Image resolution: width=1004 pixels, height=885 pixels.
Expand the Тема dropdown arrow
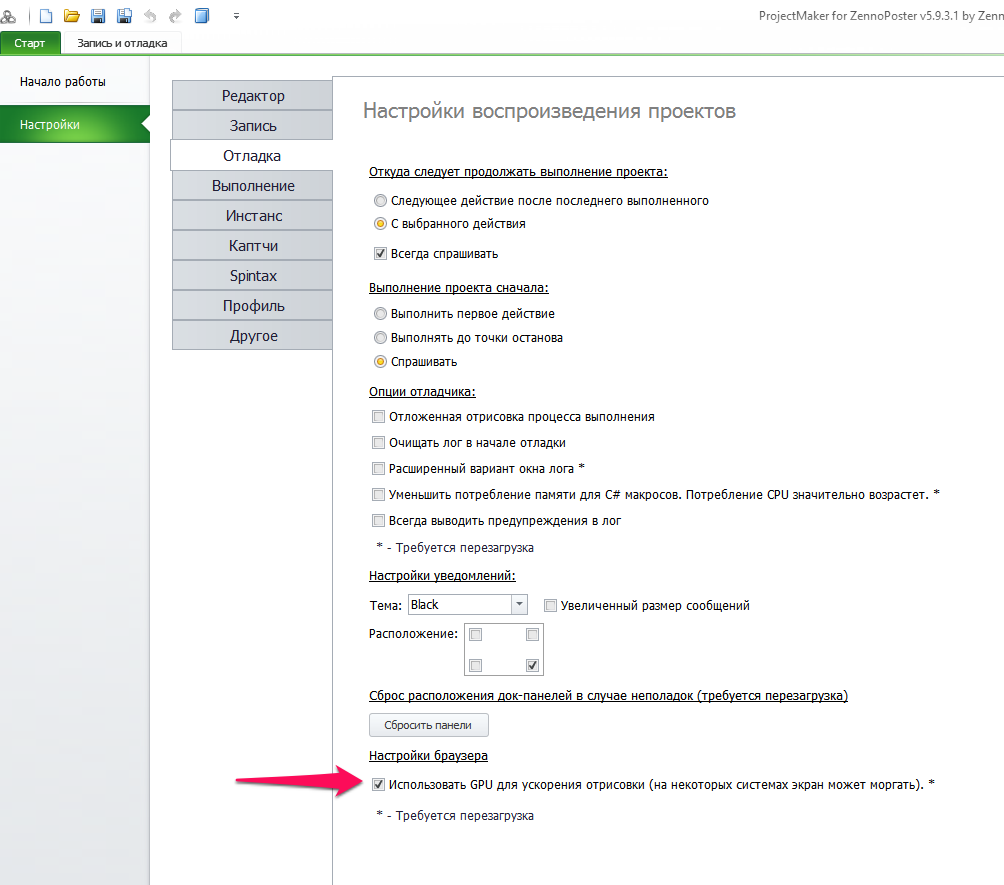coord(519,605)
